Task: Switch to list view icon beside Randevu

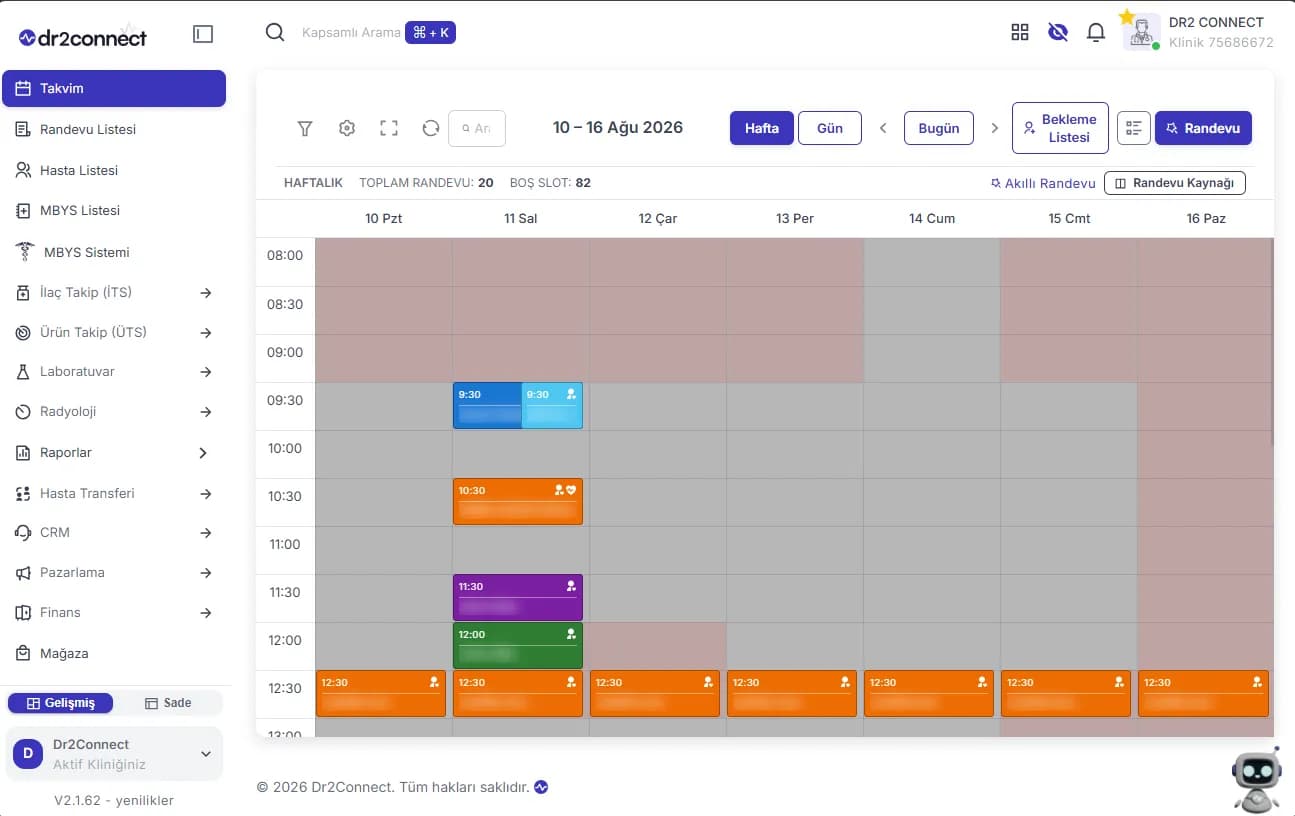Action: pos(1134,128)
